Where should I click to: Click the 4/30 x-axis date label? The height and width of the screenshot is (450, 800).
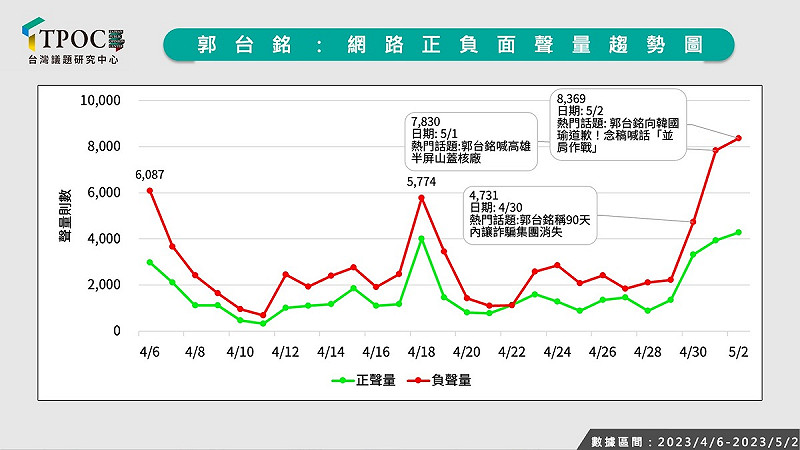(x=692, y=353)
